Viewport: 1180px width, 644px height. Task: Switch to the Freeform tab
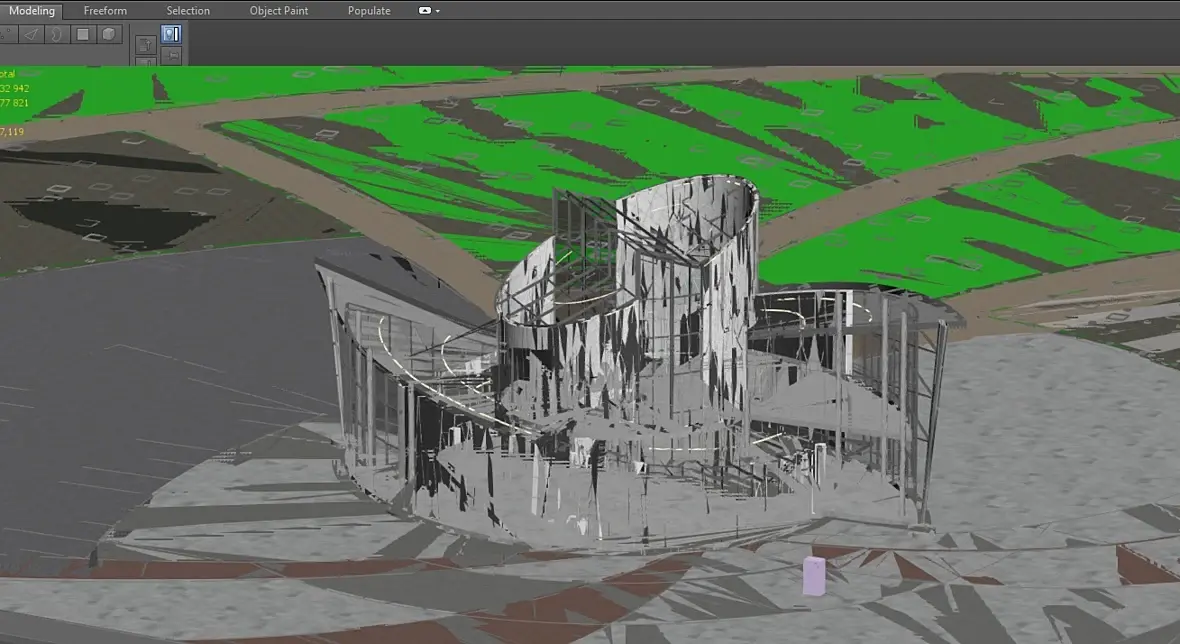tap(105, 11)
